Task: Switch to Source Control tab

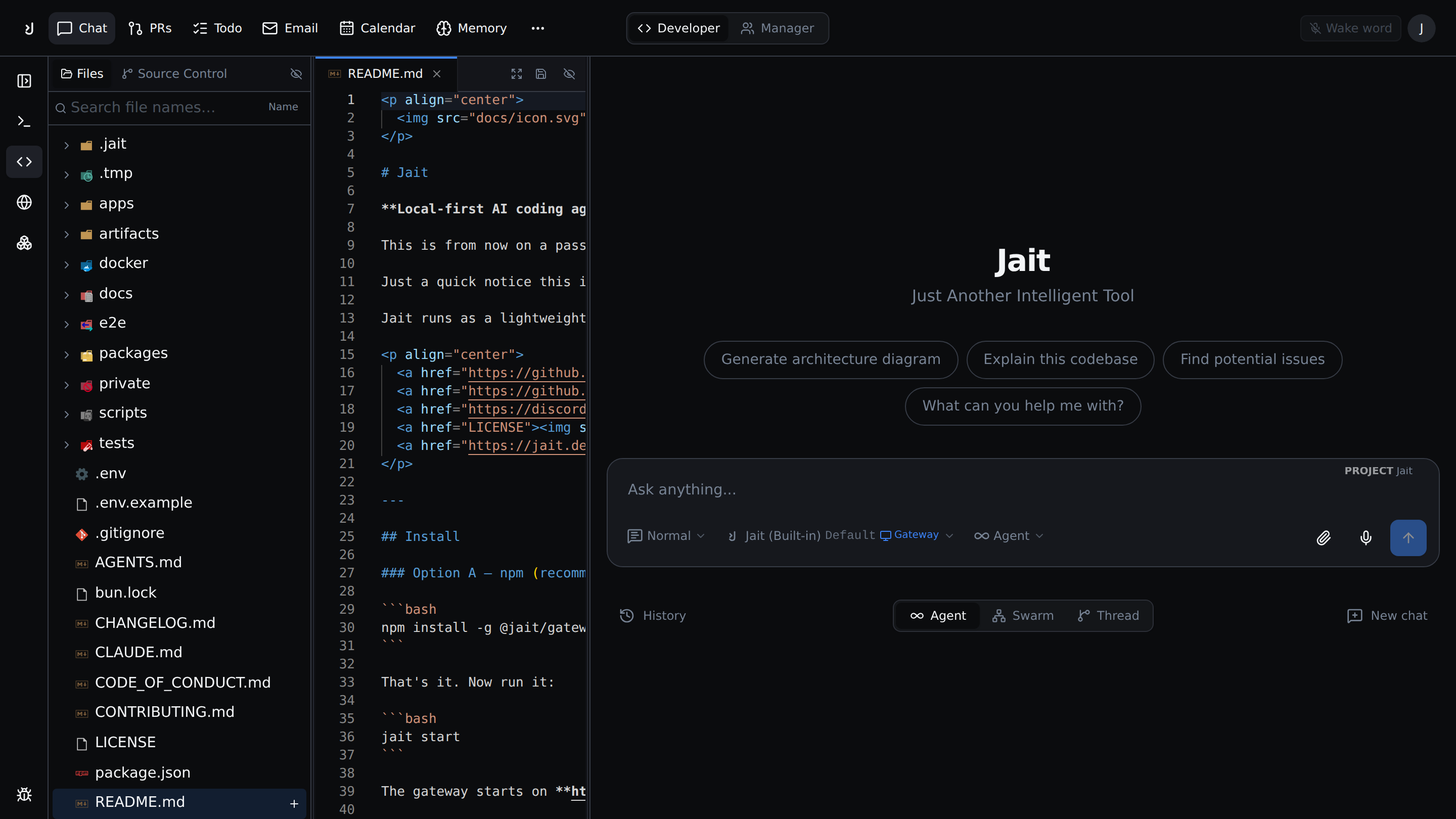Action: coord(174,74)
